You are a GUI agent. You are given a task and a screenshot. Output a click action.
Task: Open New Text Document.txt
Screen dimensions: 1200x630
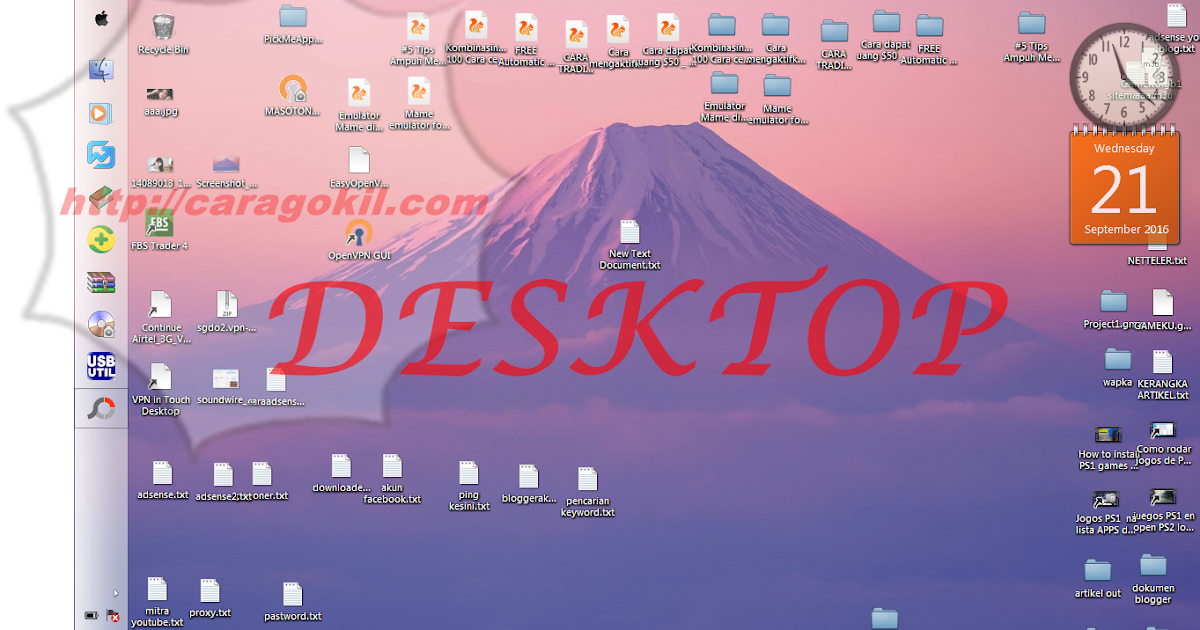[629, 232]
